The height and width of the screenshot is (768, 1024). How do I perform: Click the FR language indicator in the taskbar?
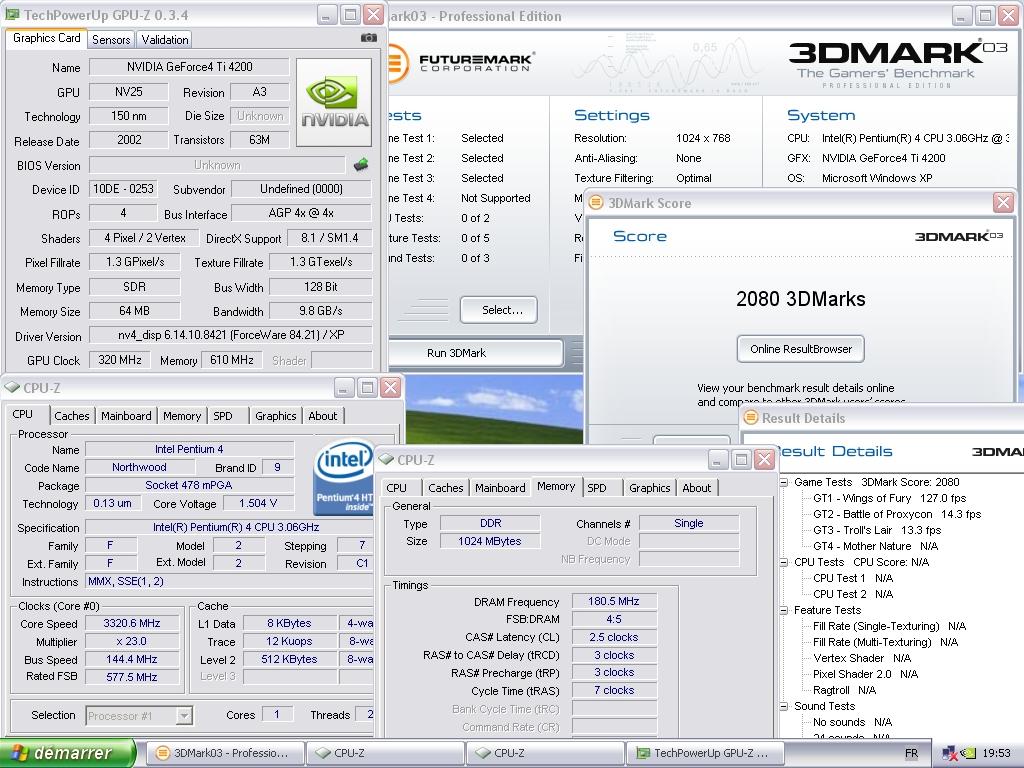pos(911,754)
